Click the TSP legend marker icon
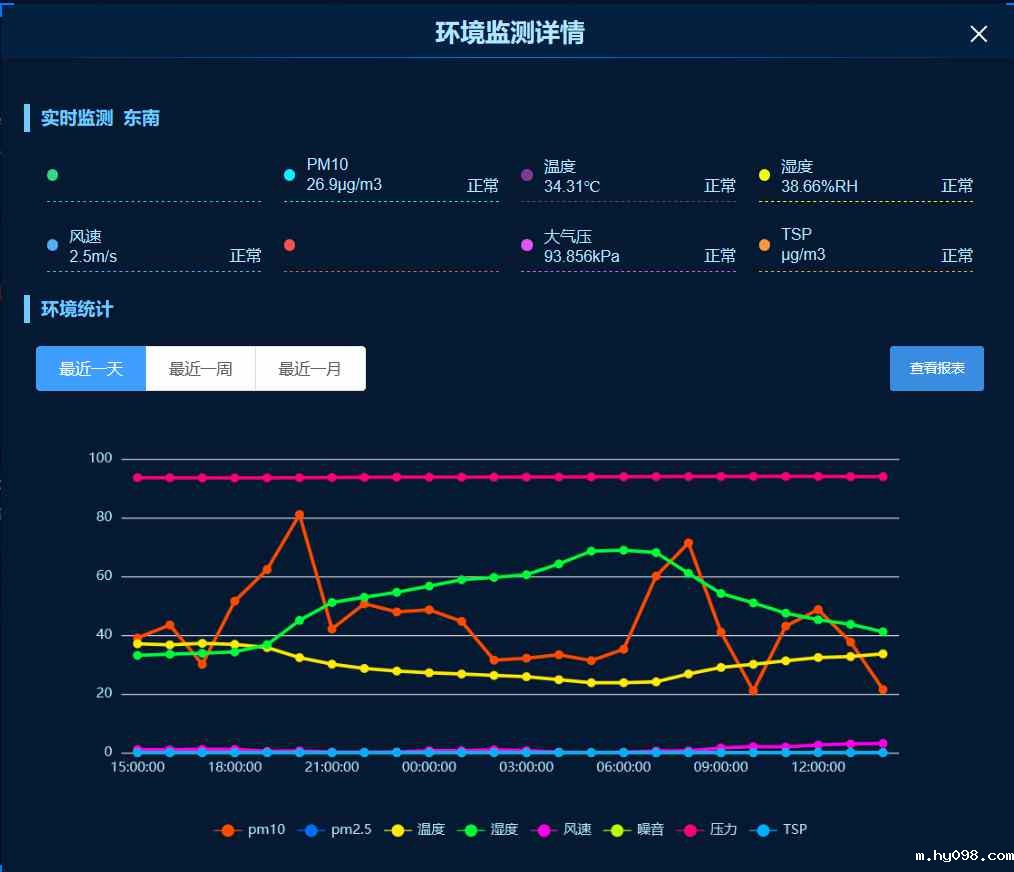1014x872 pixels. click(x=762, y=829)
